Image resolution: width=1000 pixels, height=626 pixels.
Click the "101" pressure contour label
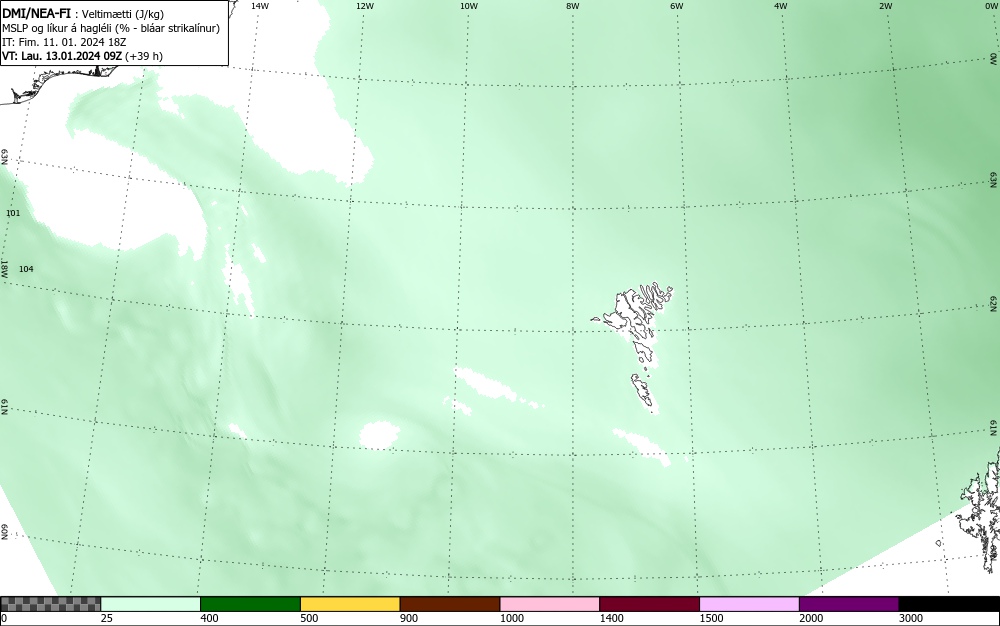click(x=13, y=213)
